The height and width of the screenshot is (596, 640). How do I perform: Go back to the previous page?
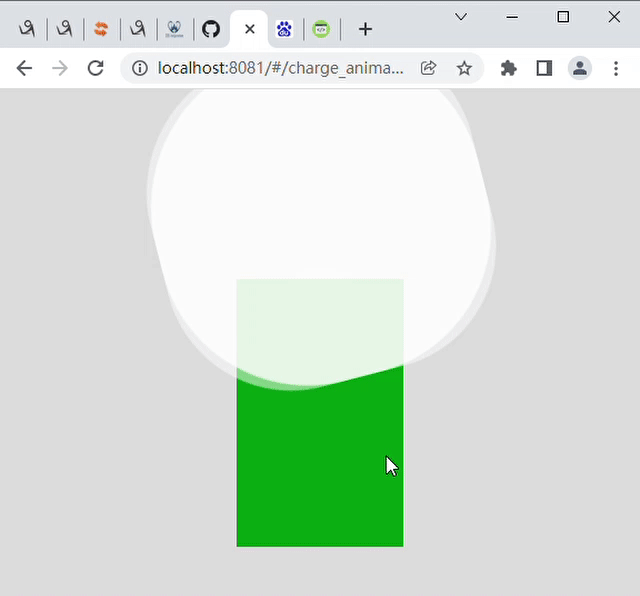[24, 68]
